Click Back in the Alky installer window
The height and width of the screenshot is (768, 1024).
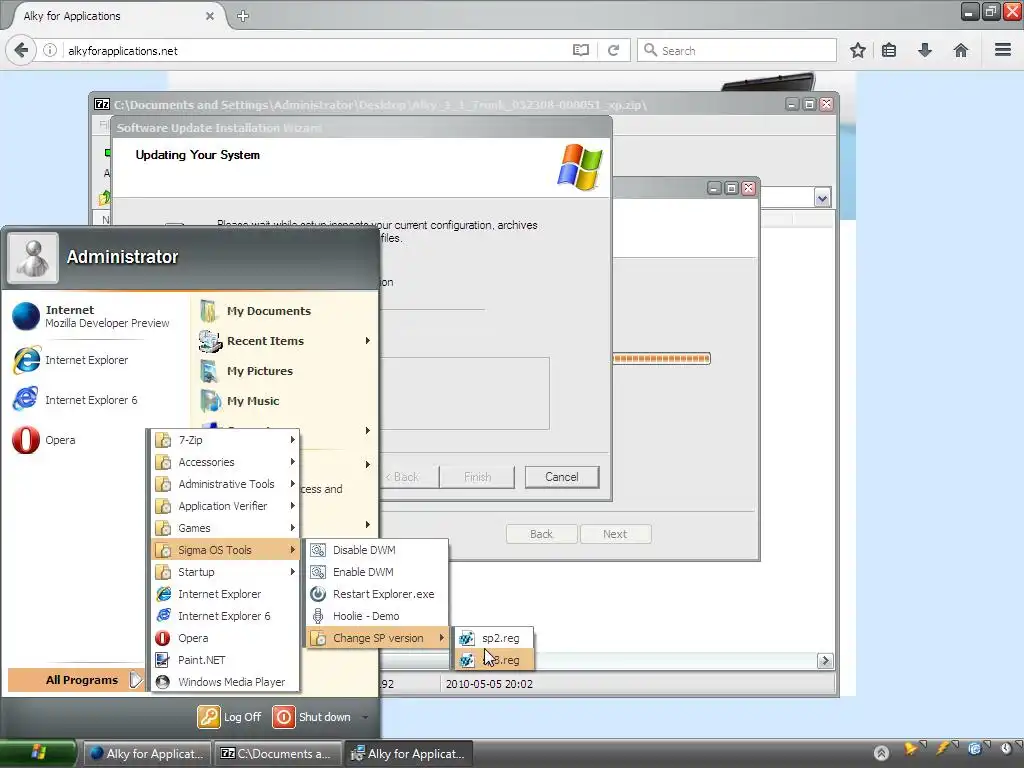[x=541, y=534]
